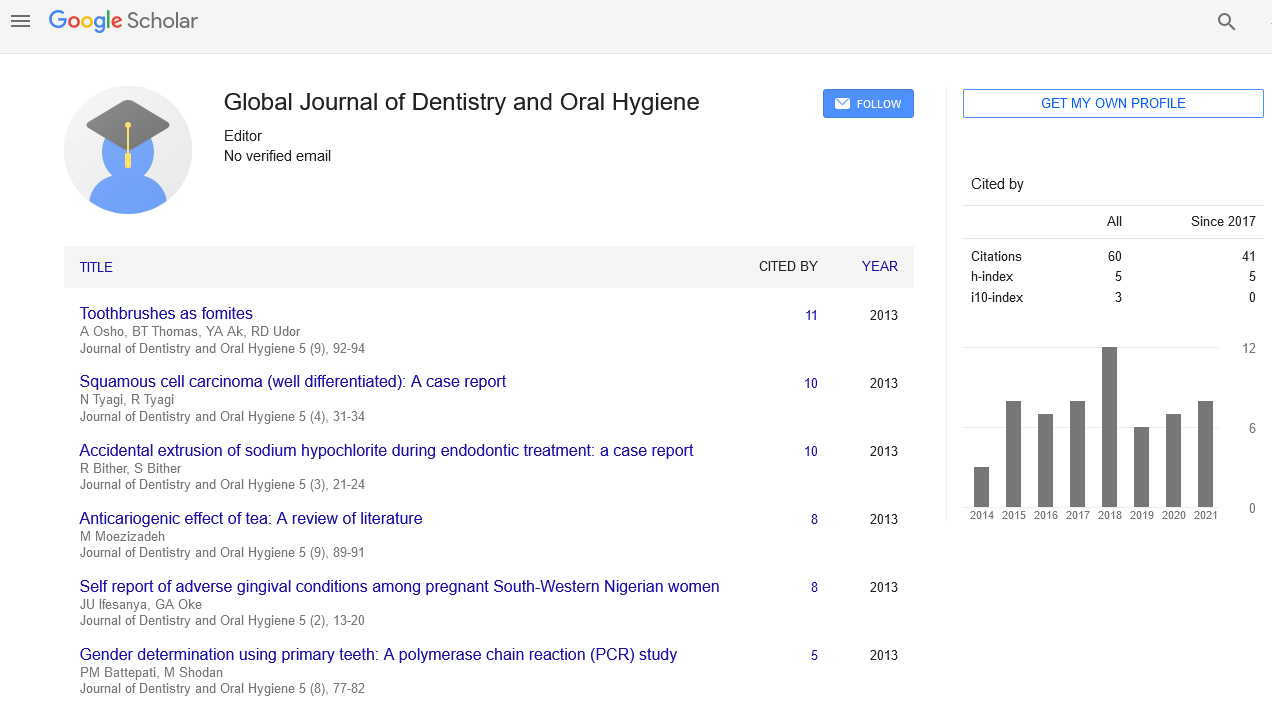Open Accidental extrusion of sodium hypochlorite article
Image resolution: width=1272 pixels, height=701 pixels.
tap(386, 450)
